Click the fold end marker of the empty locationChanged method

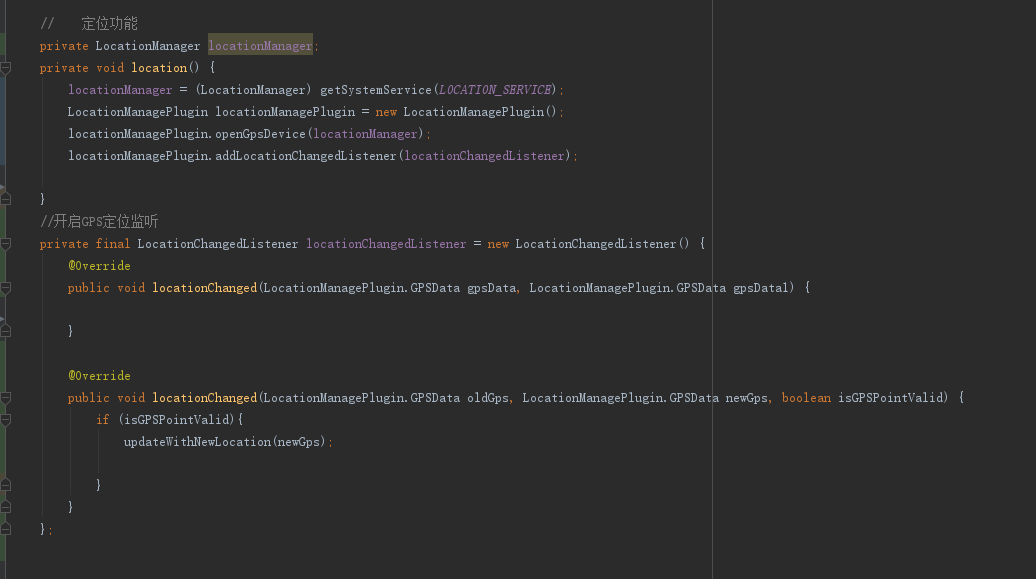(5, 330)
